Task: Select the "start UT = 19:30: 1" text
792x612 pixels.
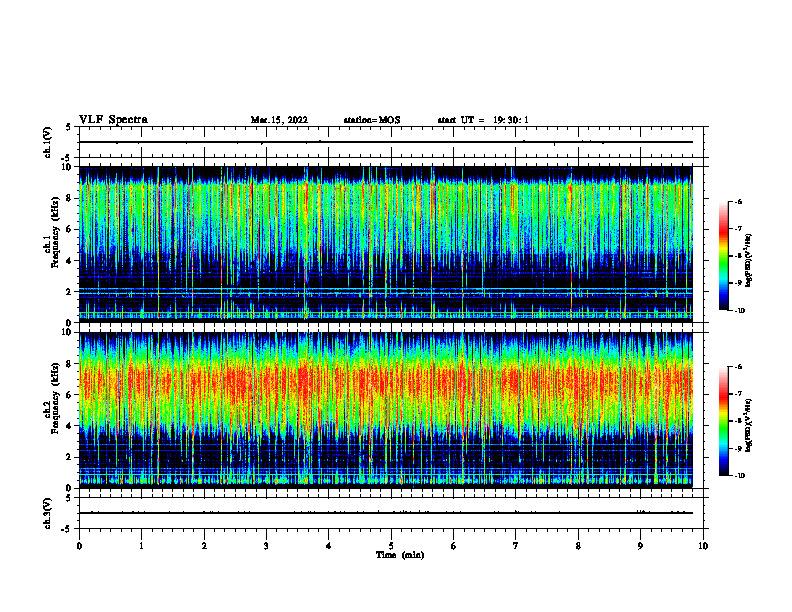Action: 483,120
